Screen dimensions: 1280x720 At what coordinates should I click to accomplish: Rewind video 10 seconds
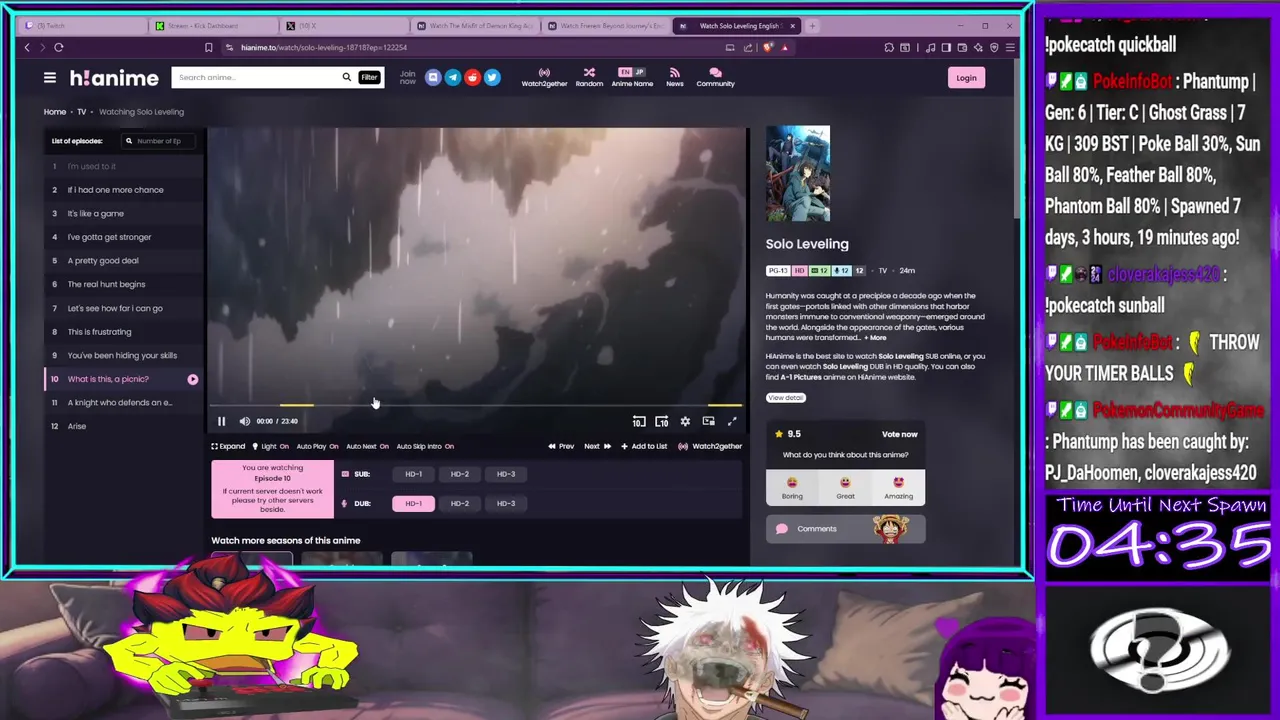pyautogui.click(x=639, y=421)
